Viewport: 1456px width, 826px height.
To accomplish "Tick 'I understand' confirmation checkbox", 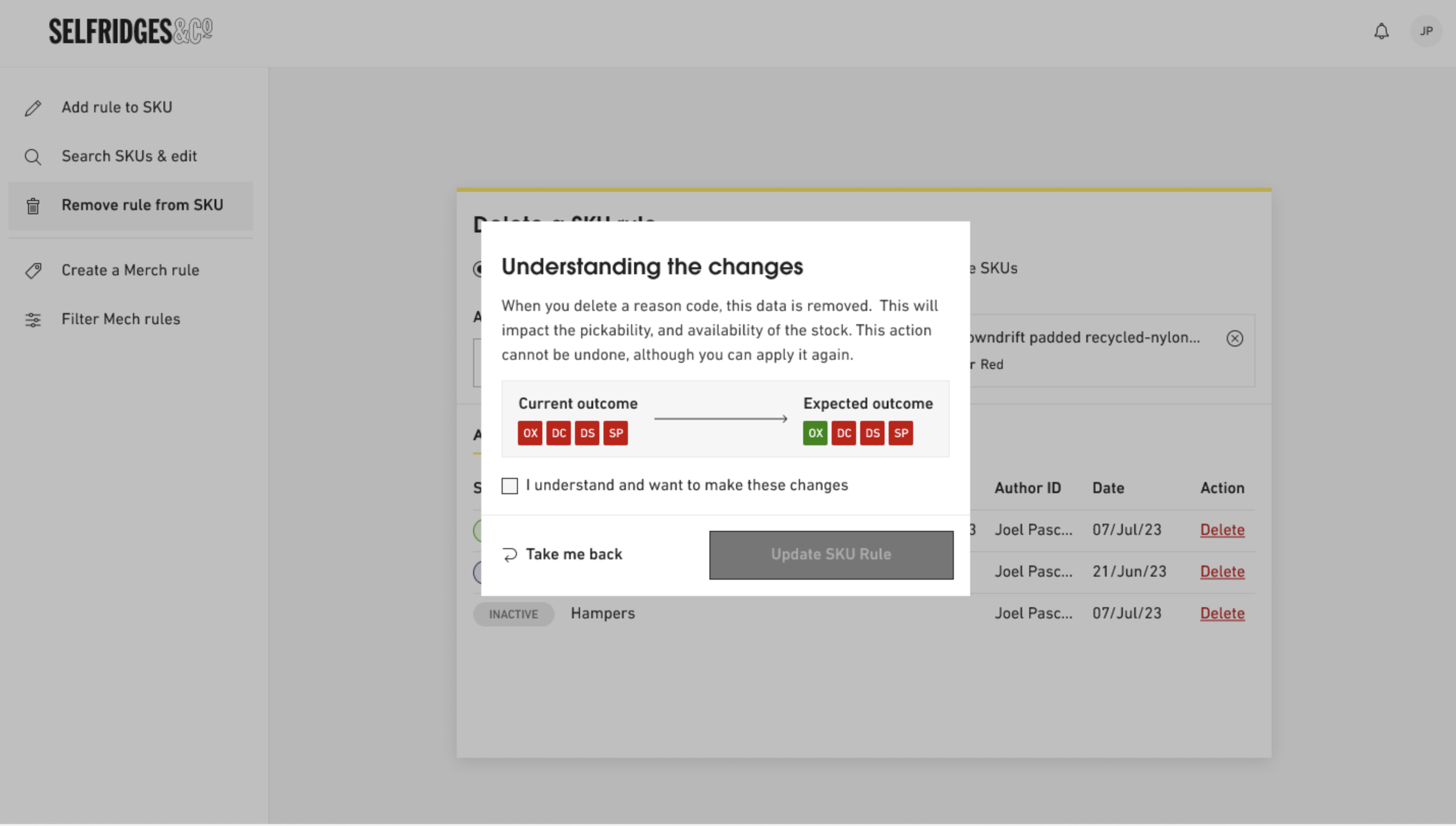I will coord(510,485).
